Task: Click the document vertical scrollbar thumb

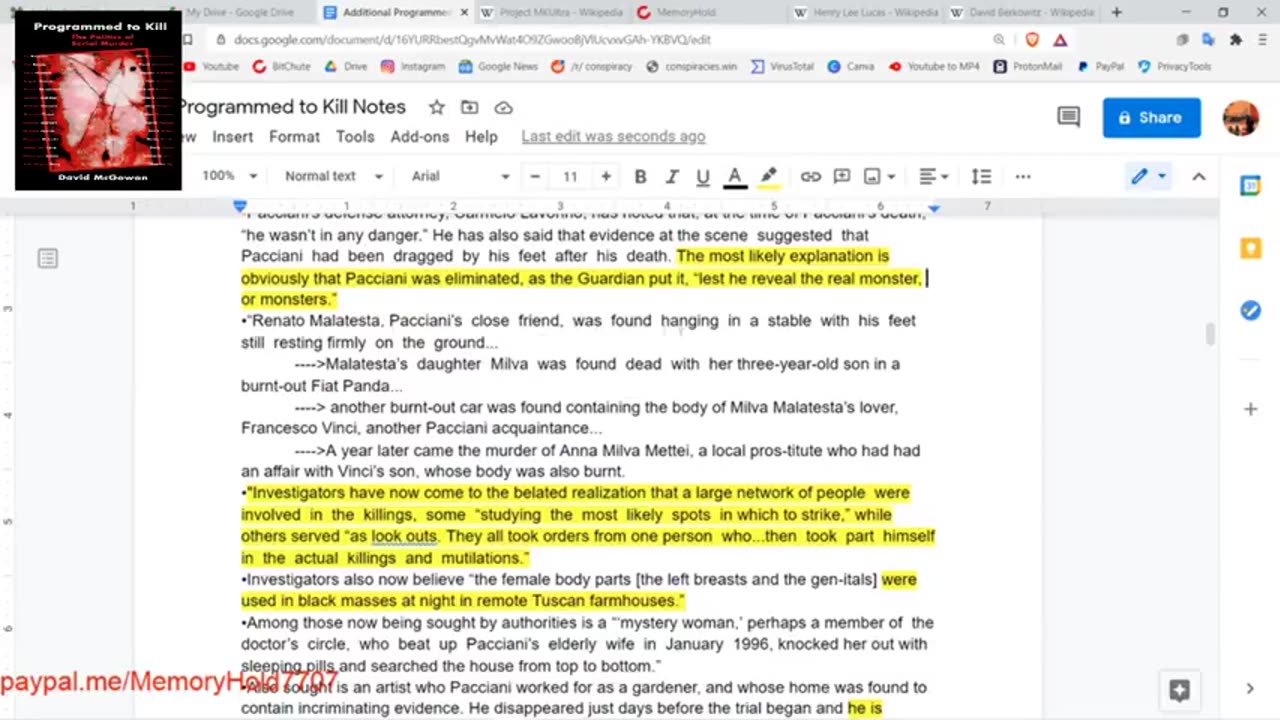Action: [x=1210, y=334]
